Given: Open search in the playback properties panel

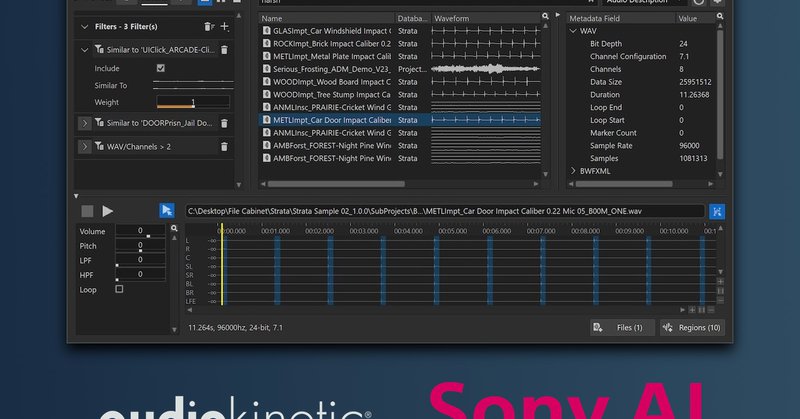Looking at the screenshot, I should click(174, 229).
